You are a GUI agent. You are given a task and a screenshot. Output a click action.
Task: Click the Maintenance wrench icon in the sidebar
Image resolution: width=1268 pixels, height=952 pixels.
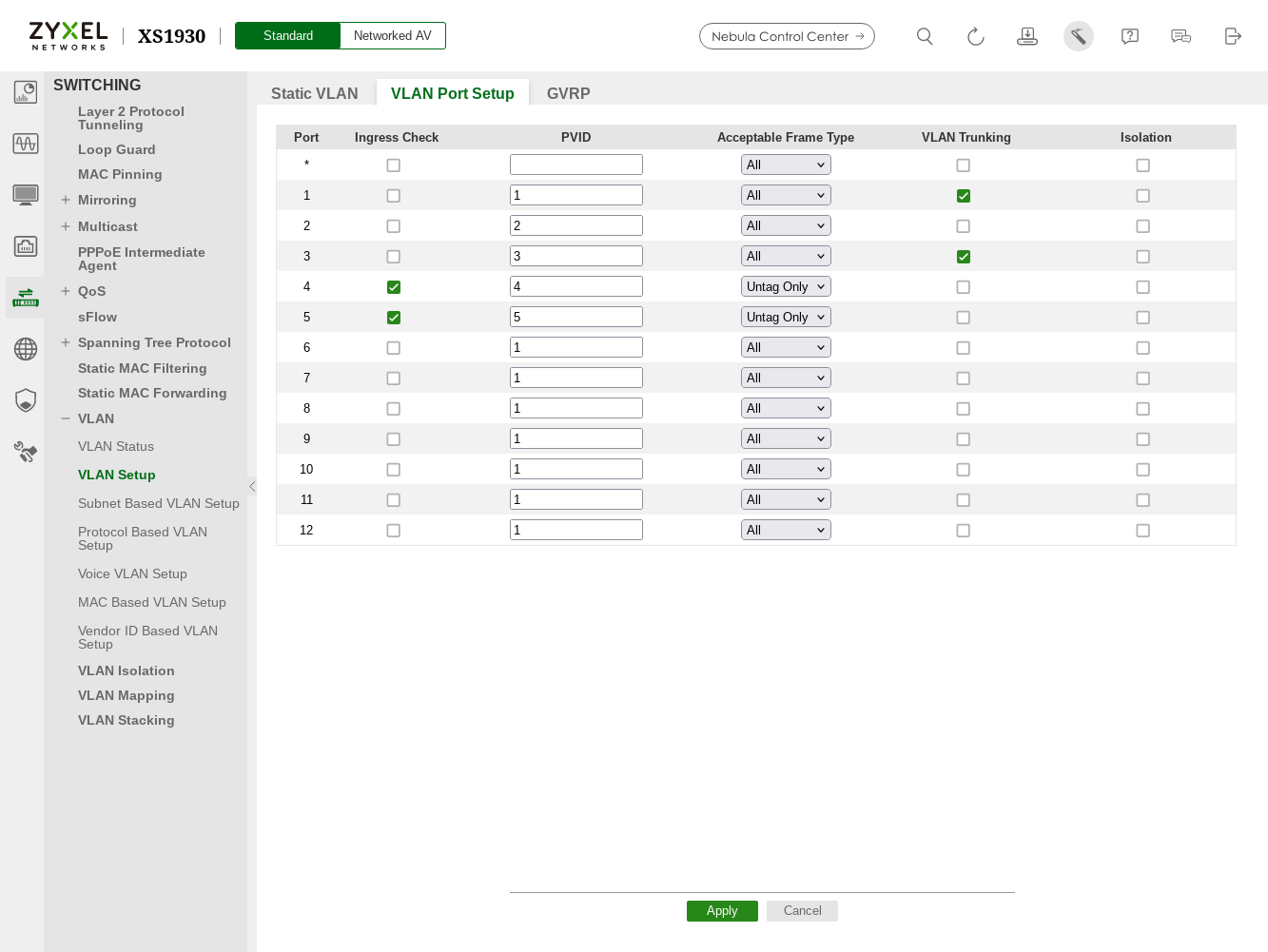[25, 452]
